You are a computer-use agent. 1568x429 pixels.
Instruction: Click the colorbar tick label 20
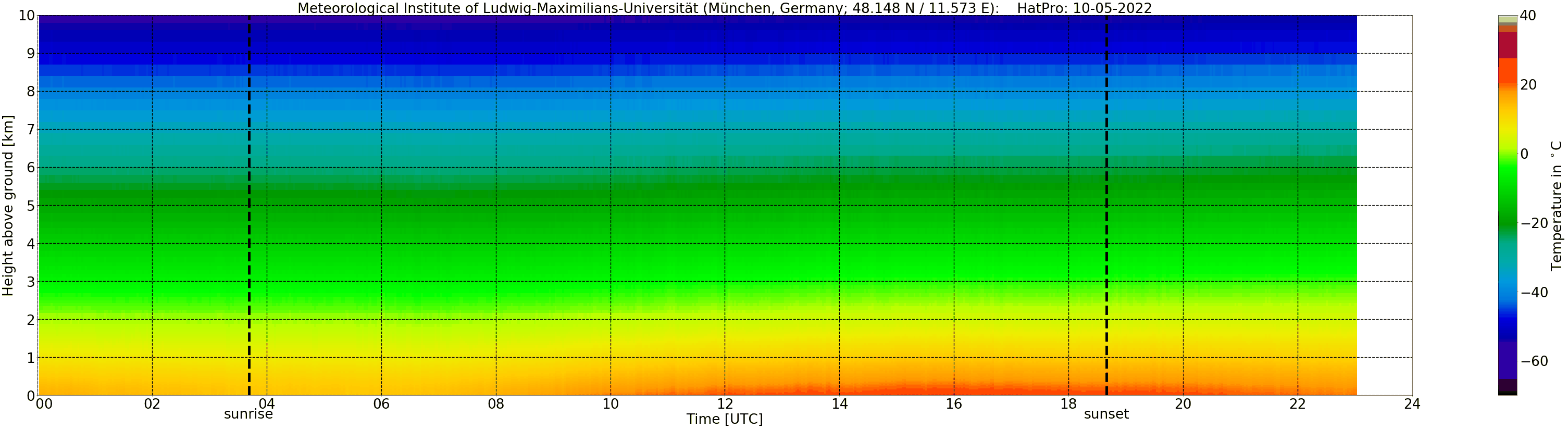coord(1528,84)
